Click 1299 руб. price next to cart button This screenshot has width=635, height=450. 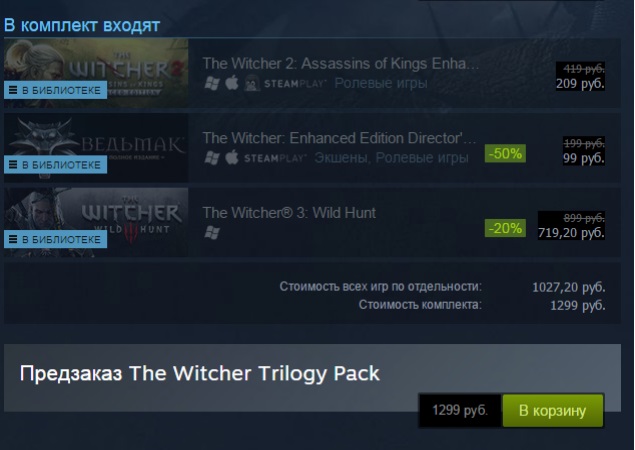460,410
